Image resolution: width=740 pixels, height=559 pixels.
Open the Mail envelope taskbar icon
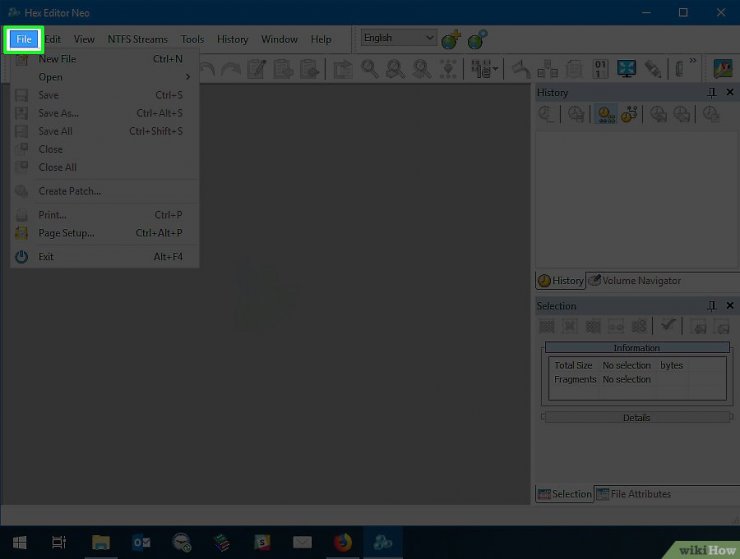coord(302,542)
